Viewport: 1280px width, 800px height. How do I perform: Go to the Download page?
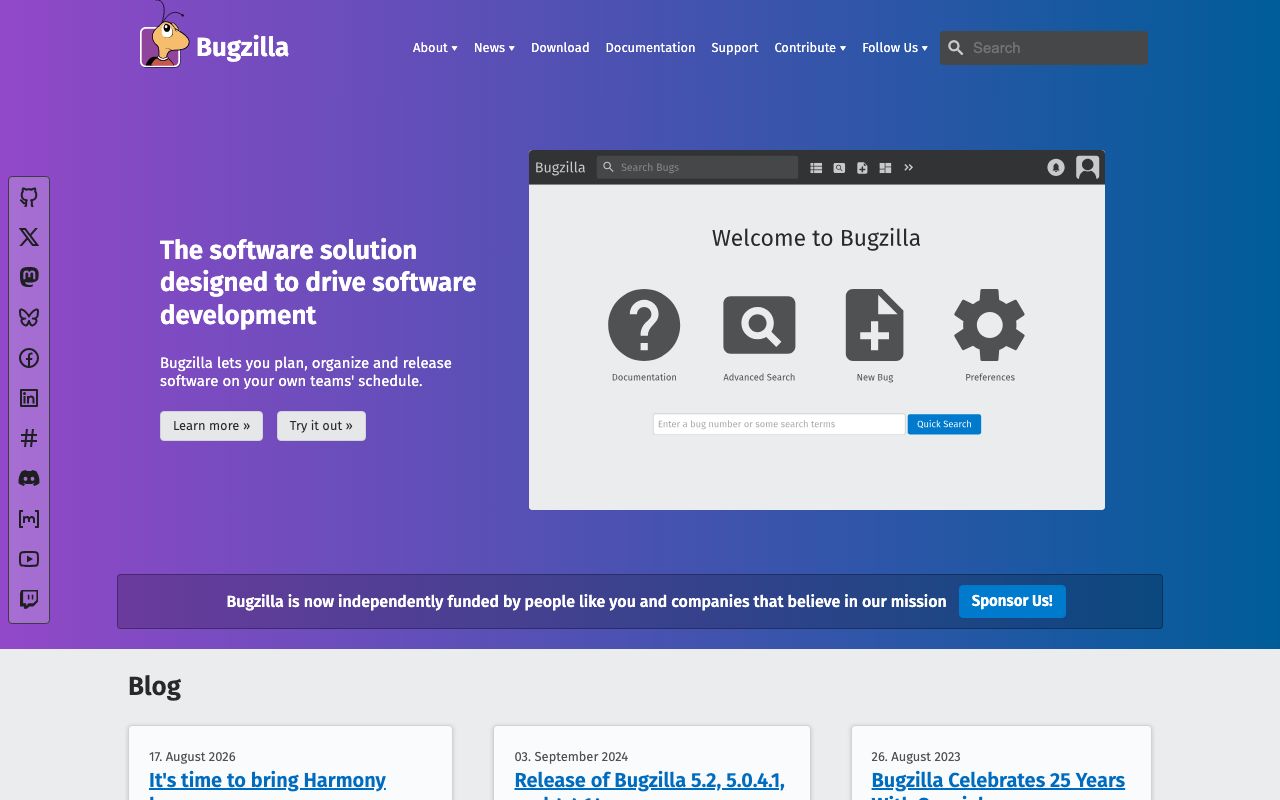click(x=560, y=48)
